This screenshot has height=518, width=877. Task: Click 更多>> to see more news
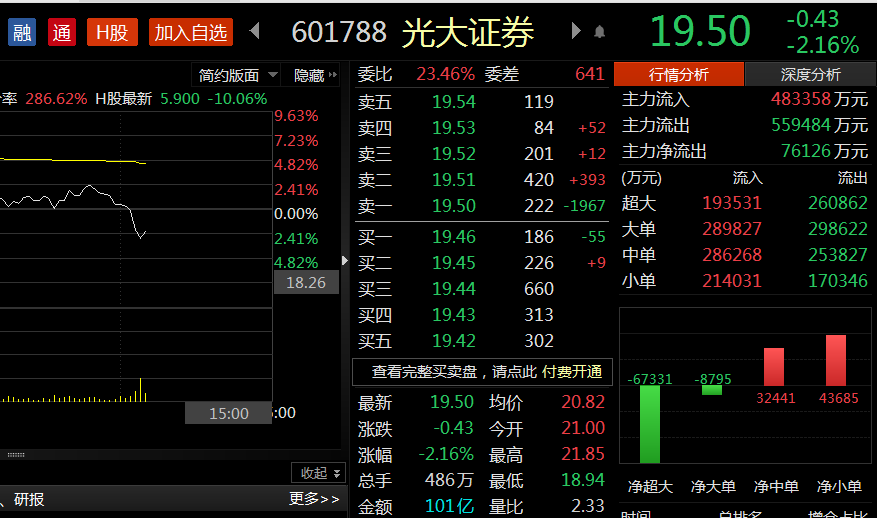(x=314, y=499)
